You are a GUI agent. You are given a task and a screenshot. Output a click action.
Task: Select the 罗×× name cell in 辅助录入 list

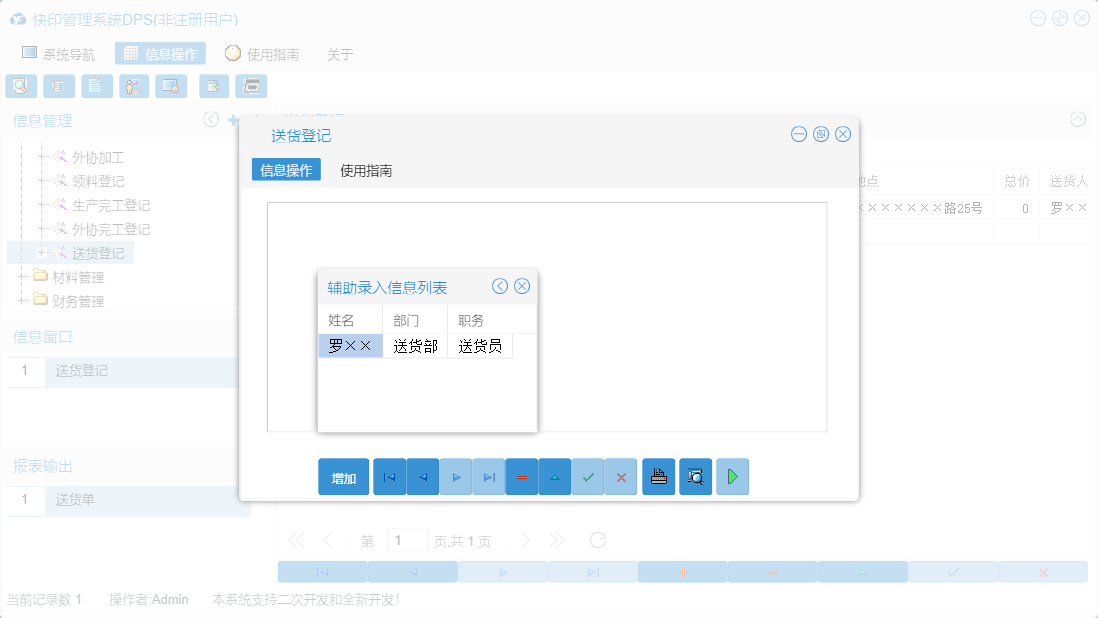coord(350,346)
